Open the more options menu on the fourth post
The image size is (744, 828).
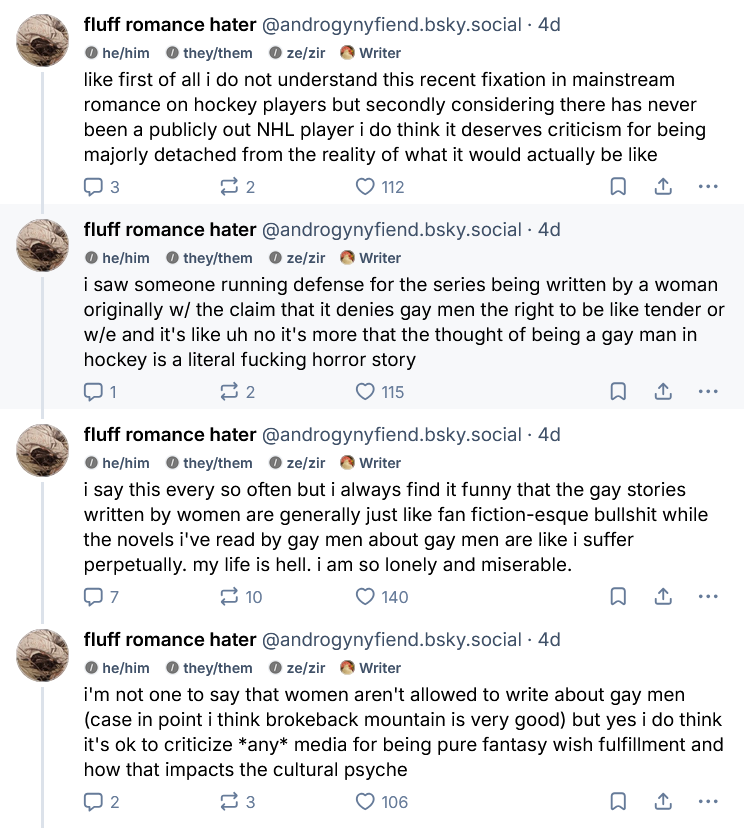709,801
